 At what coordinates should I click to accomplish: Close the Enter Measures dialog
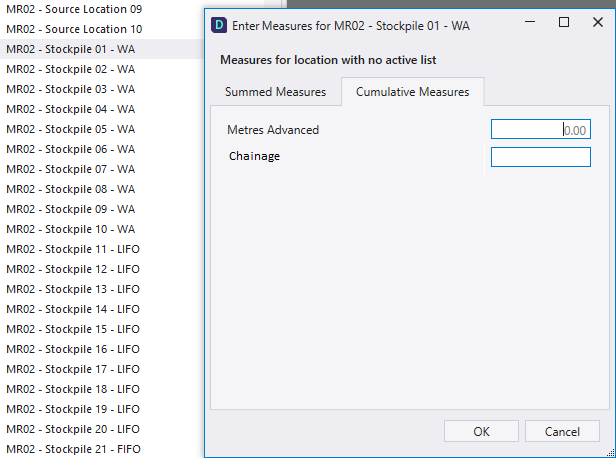pyautogui.click(x=598, y=22)
